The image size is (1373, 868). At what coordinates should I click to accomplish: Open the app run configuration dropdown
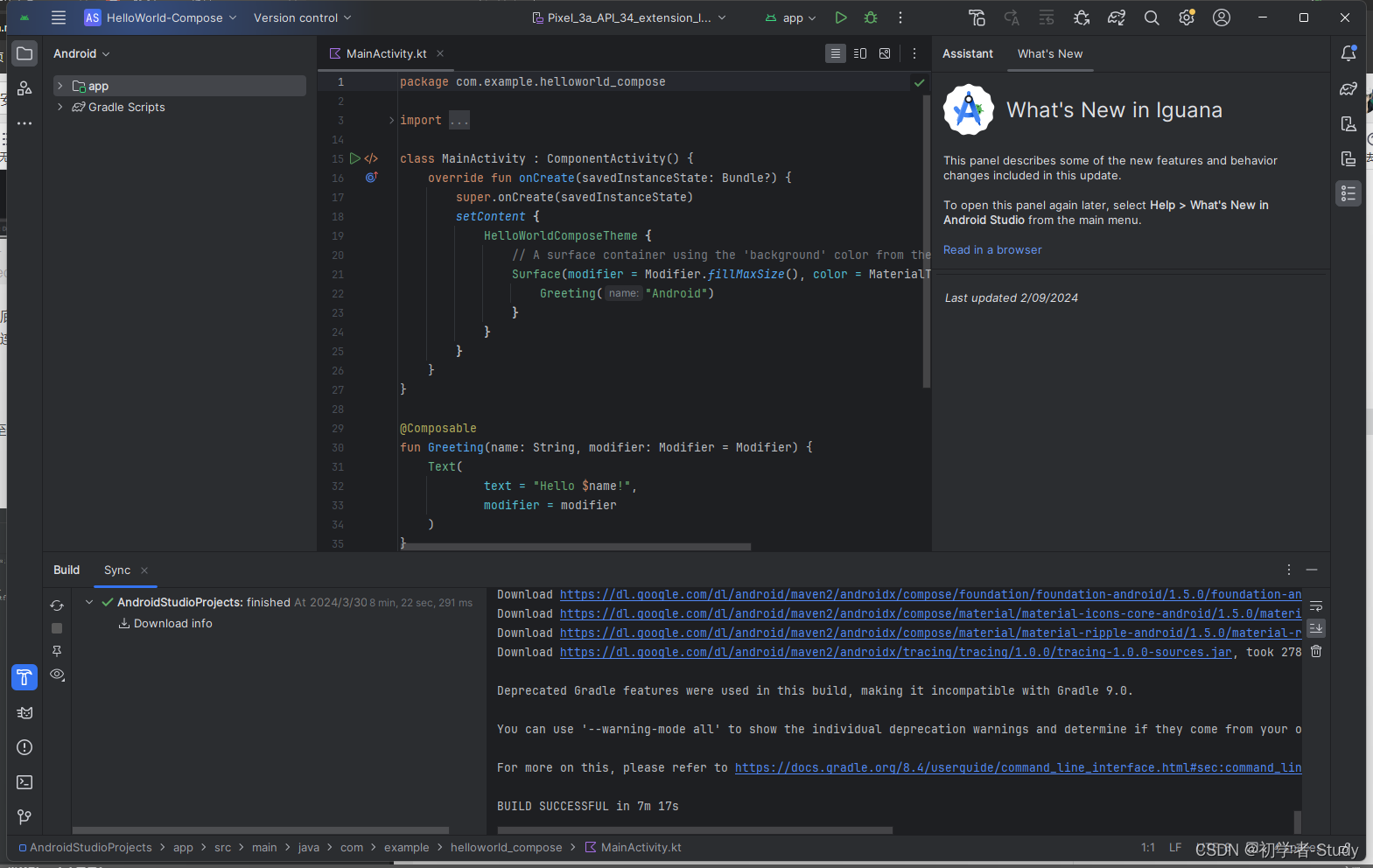pos(790,17)
